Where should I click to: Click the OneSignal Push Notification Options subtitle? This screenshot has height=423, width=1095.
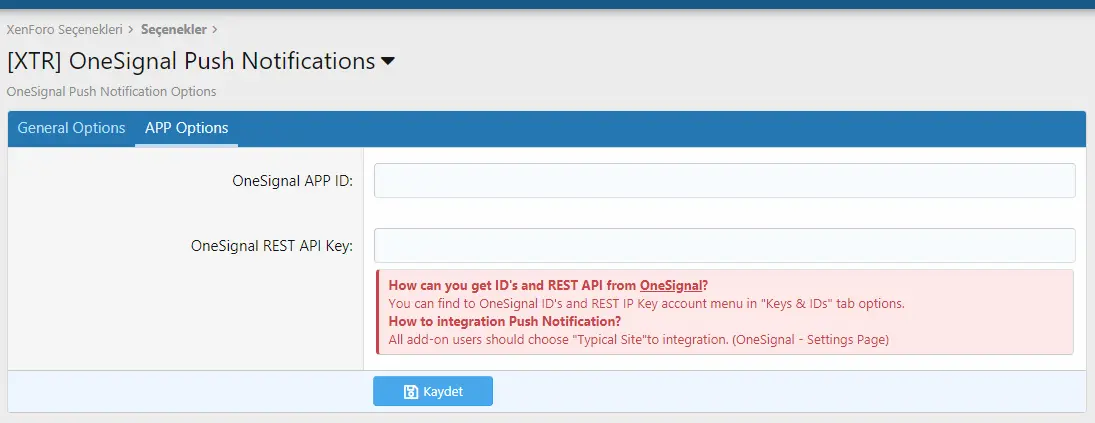coord(111,91)
